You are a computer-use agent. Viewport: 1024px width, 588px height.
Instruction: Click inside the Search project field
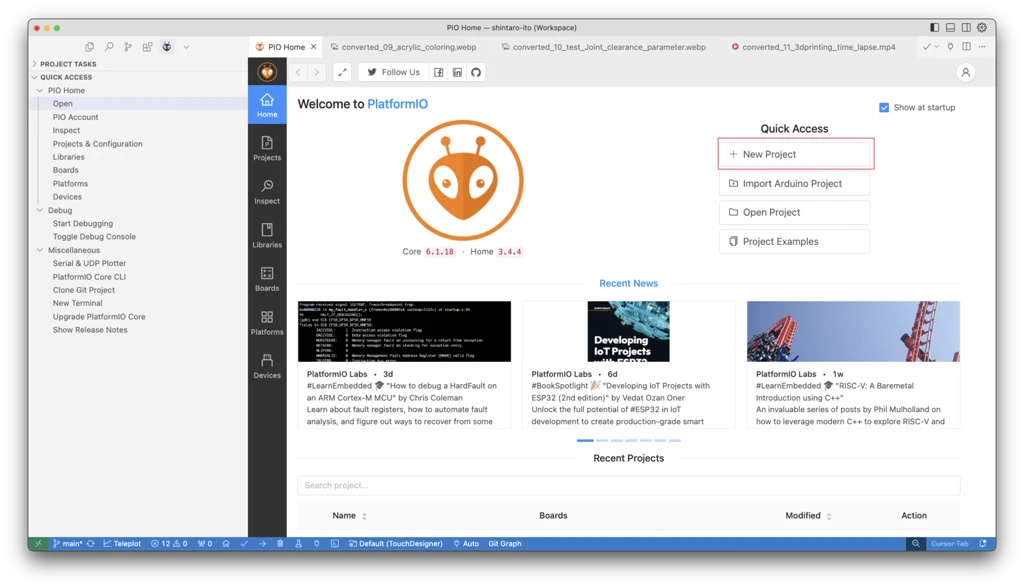(628, 485)
